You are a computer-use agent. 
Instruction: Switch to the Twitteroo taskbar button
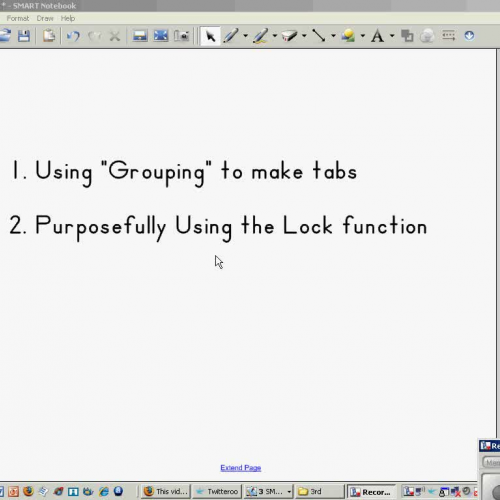pyautogui.click(x=217, y=491)
